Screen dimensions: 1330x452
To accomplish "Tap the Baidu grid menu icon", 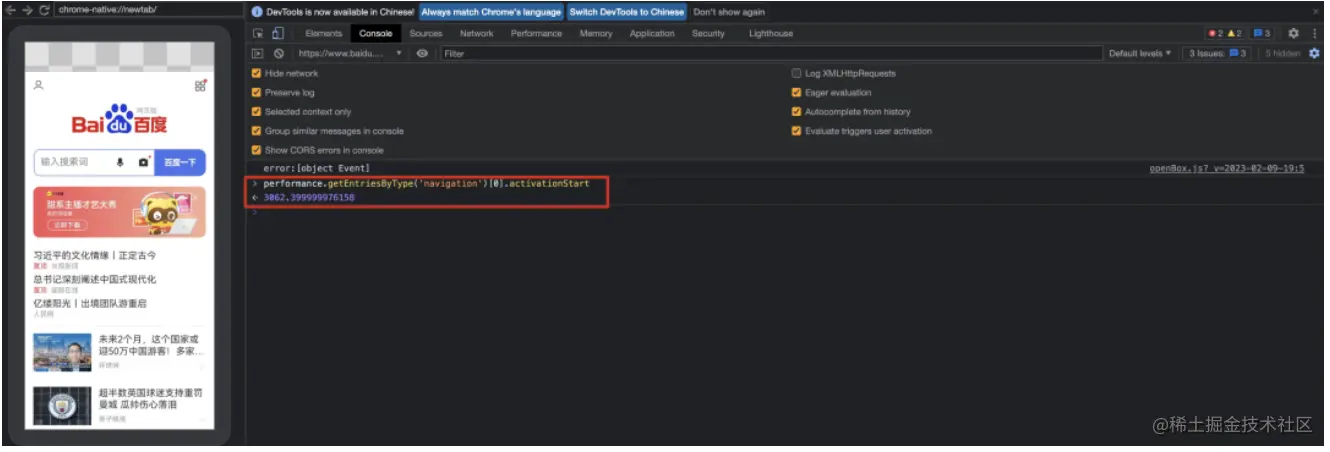I will [200, 85].
